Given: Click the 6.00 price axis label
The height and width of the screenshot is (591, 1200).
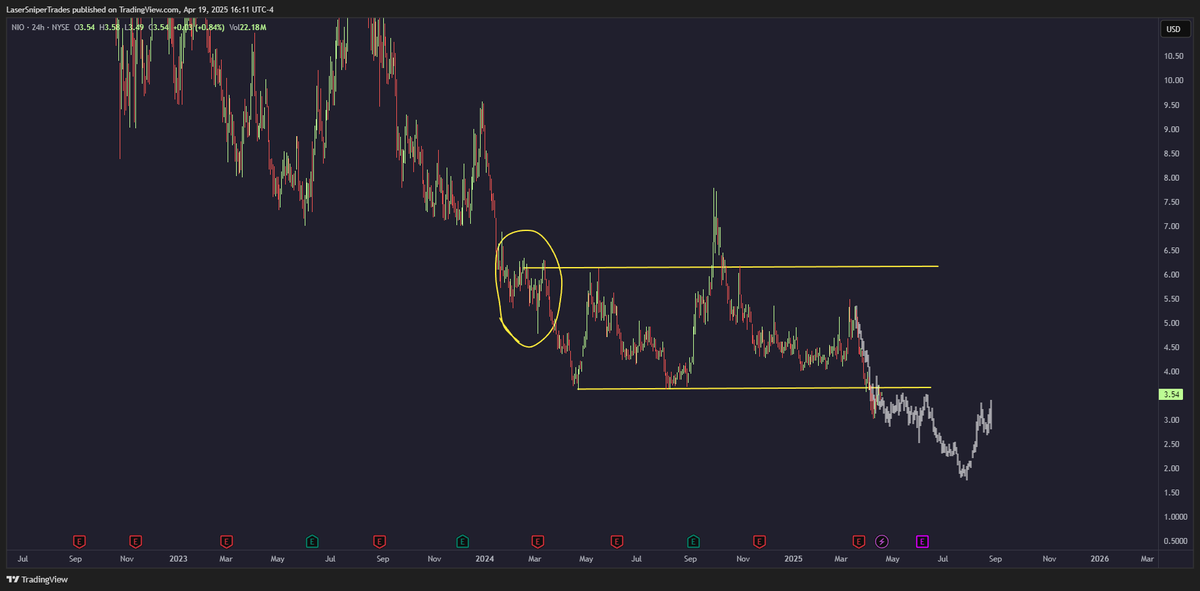Looking at the screenshot, I should 1174,274.
